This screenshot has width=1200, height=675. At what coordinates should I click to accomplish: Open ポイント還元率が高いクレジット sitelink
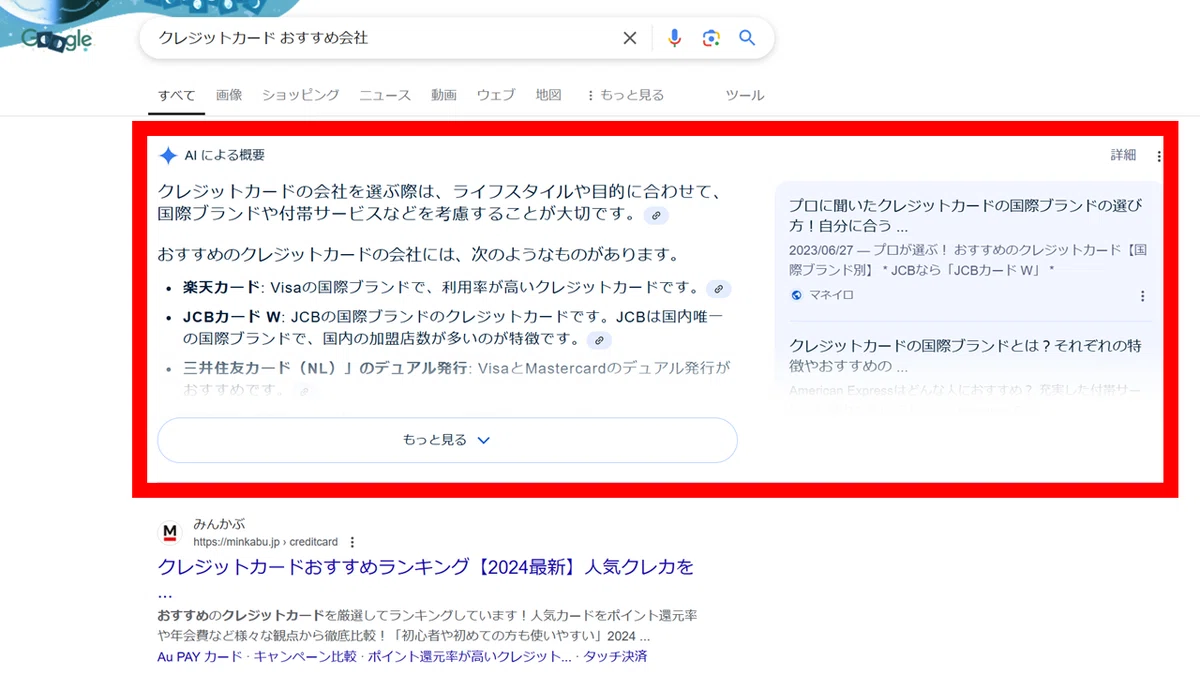pos(469,656)
